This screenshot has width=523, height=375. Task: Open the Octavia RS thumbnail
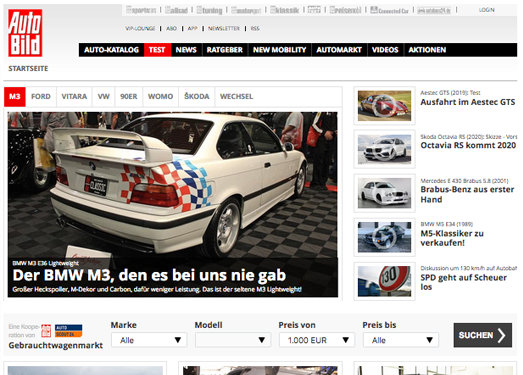pyautogui.click(x=384, y=149)
